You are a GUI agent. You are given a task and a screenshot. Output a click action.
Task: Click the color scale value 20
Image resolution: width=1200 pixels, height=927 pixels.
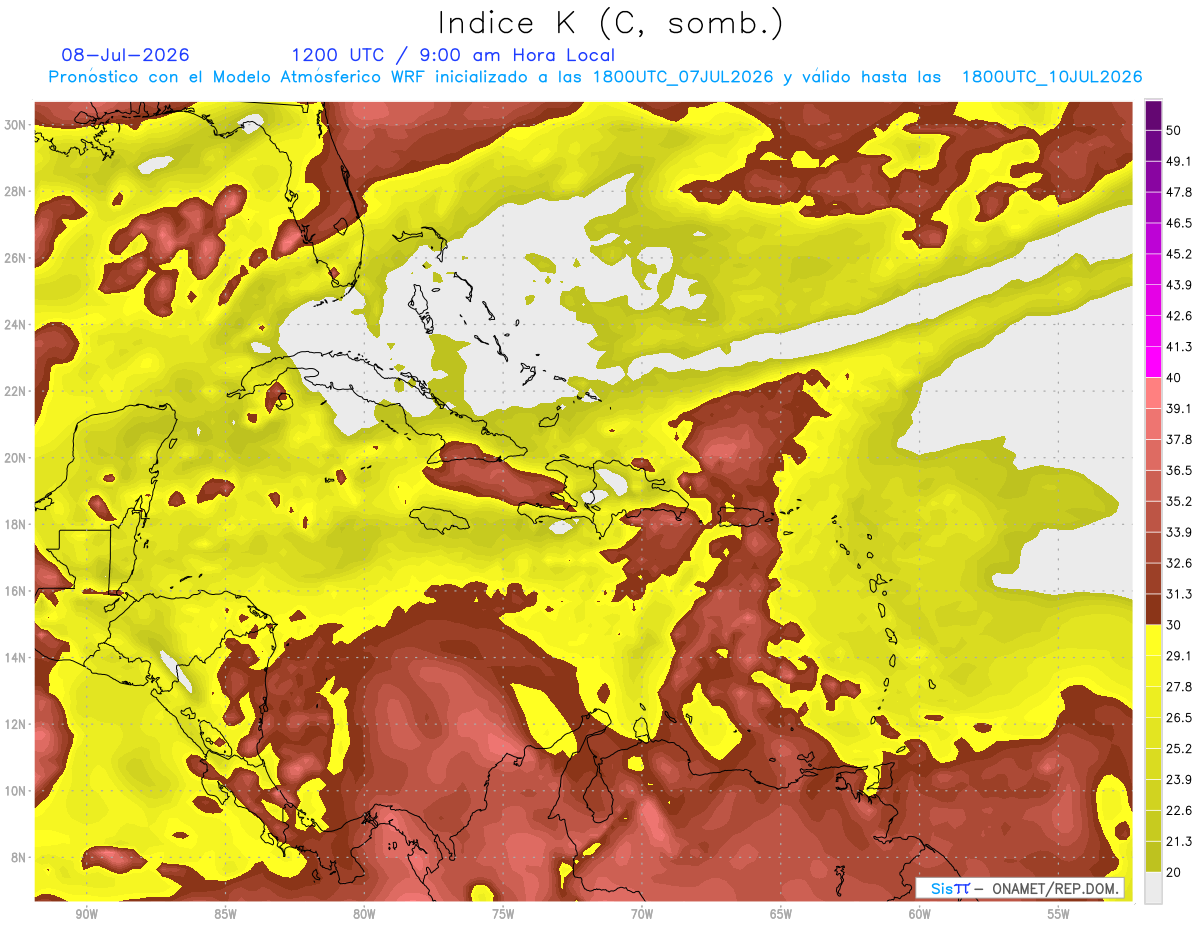pyautogui.click(x=1174, y=872)
